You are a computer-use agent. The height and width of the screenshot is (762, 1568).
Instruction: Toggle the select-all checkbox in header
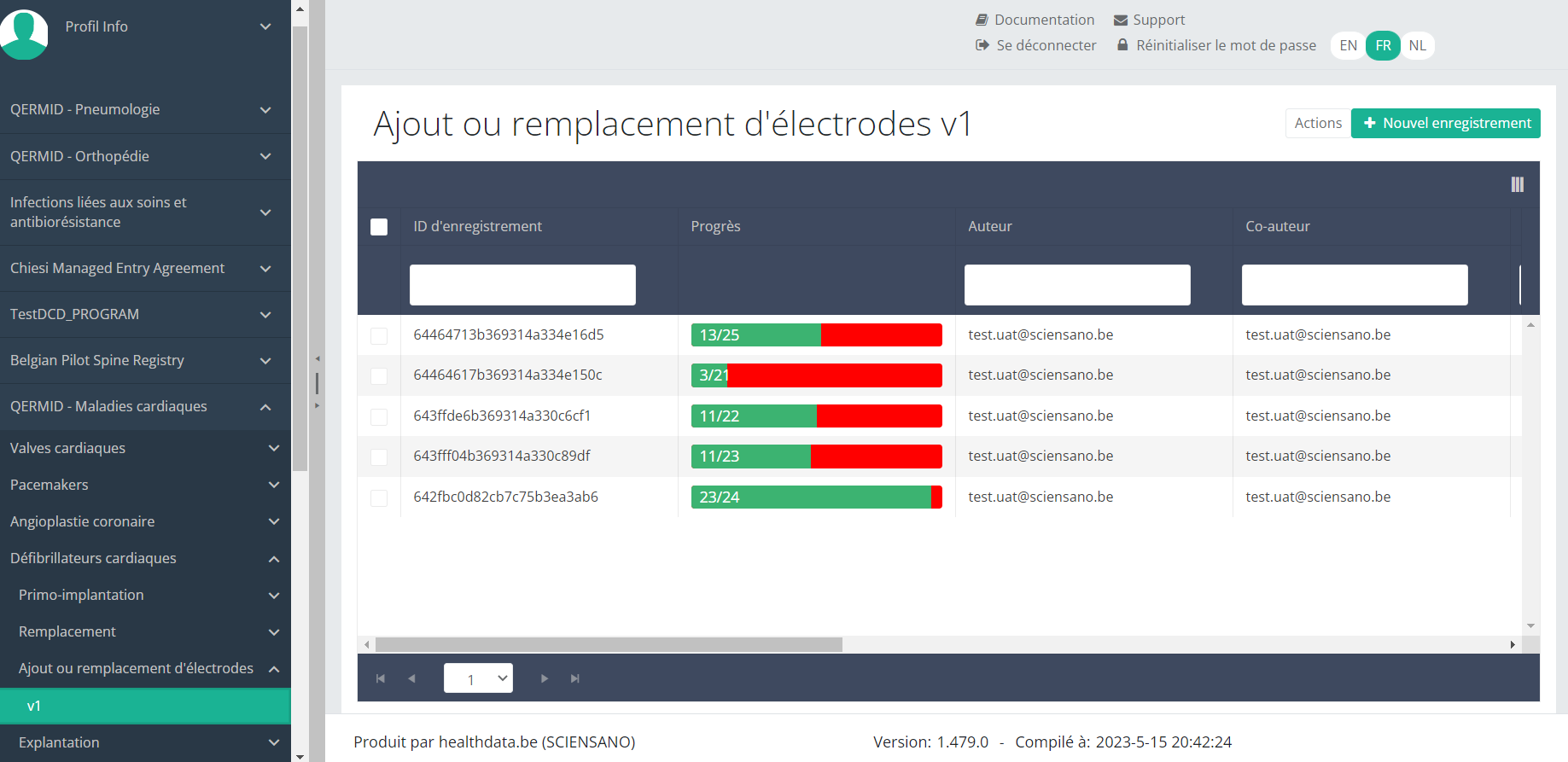tap(379, 227)
